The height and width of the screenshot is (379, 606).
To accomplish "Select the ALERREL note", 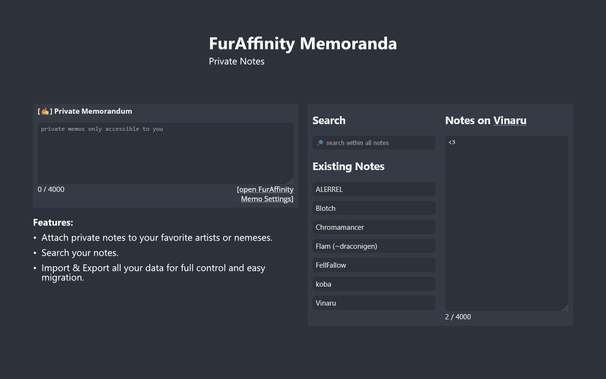I will [x=374, y=189].
